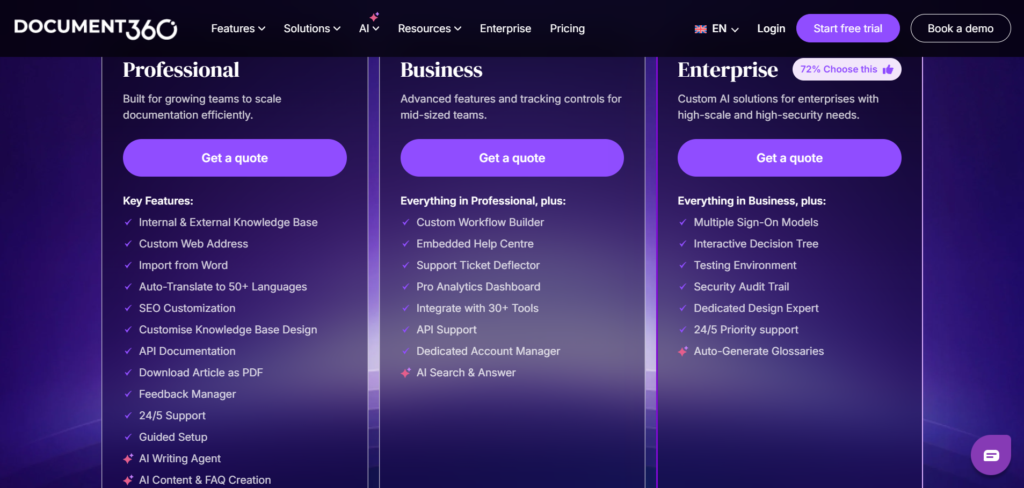The image size is (1024, 488).
Task: Click Start free trial button
Action: point(848,29)
